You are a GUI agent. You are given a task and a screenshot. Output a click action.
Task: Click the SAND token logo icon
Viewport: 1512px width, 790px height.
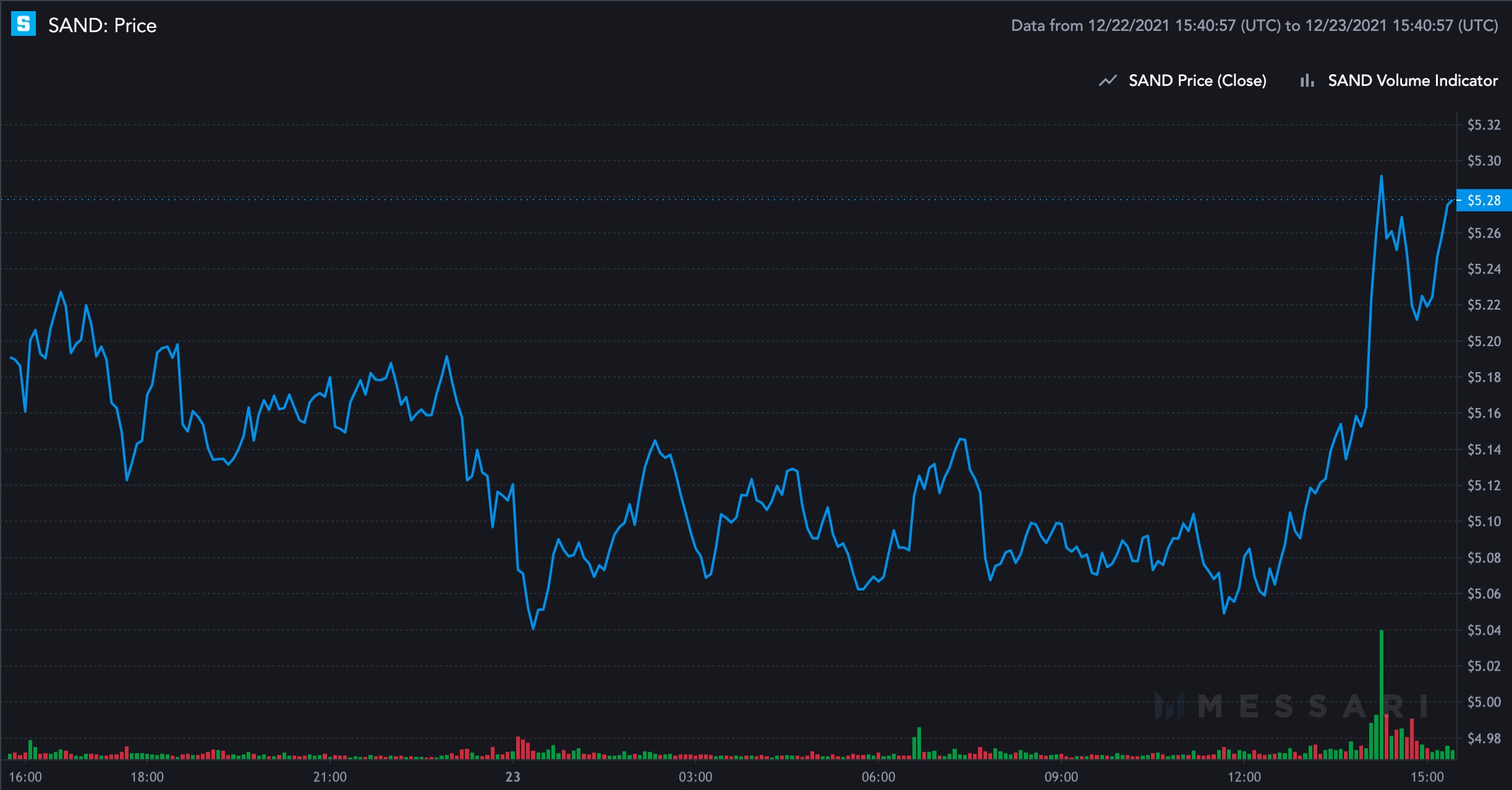[x=23, y=24]
